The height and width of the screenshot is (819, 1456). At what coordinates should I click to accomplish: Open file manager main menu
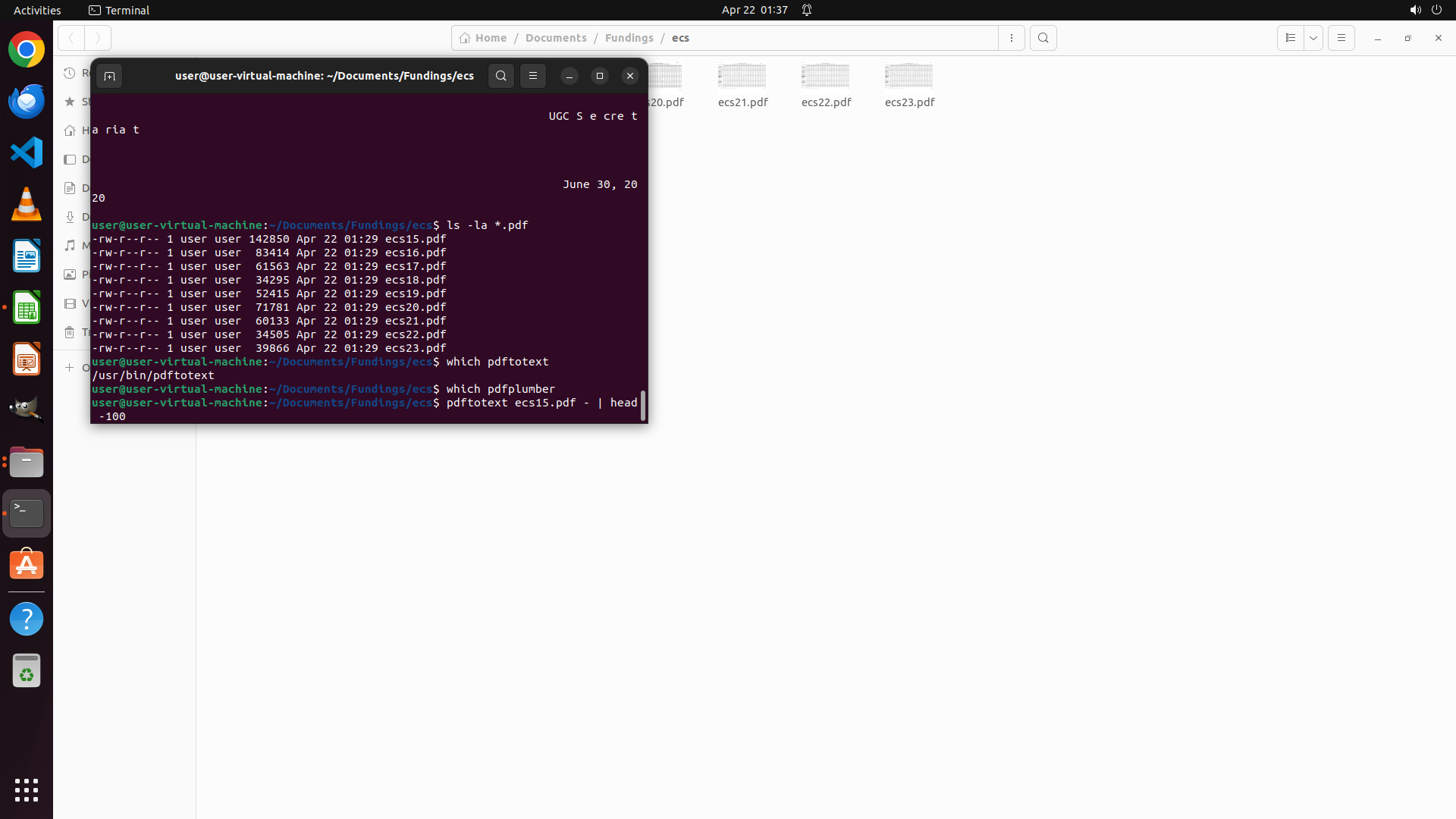[1341, 38]
